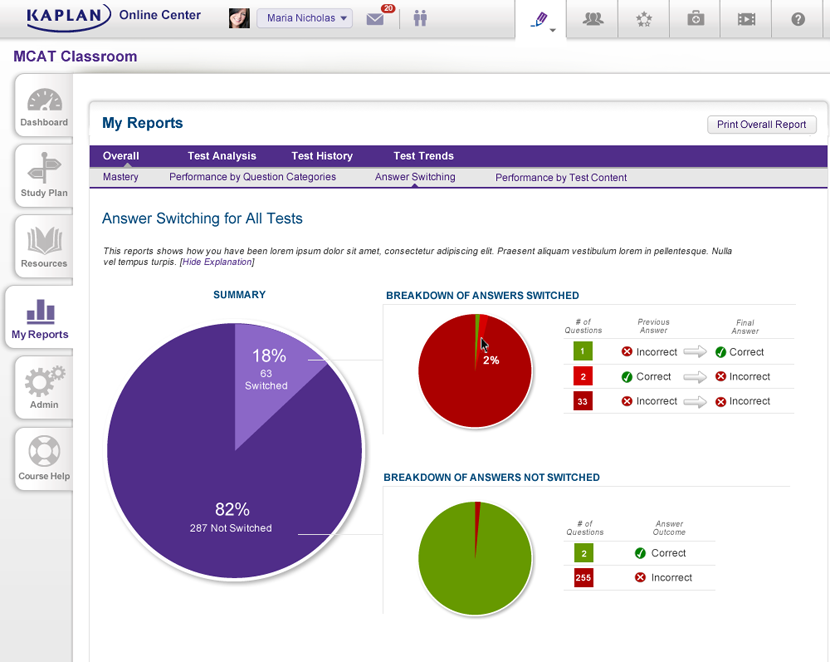Open the first-aid kit icon tab
The height and width of the screenshot is (662, 830).
[x=695, y=19]
